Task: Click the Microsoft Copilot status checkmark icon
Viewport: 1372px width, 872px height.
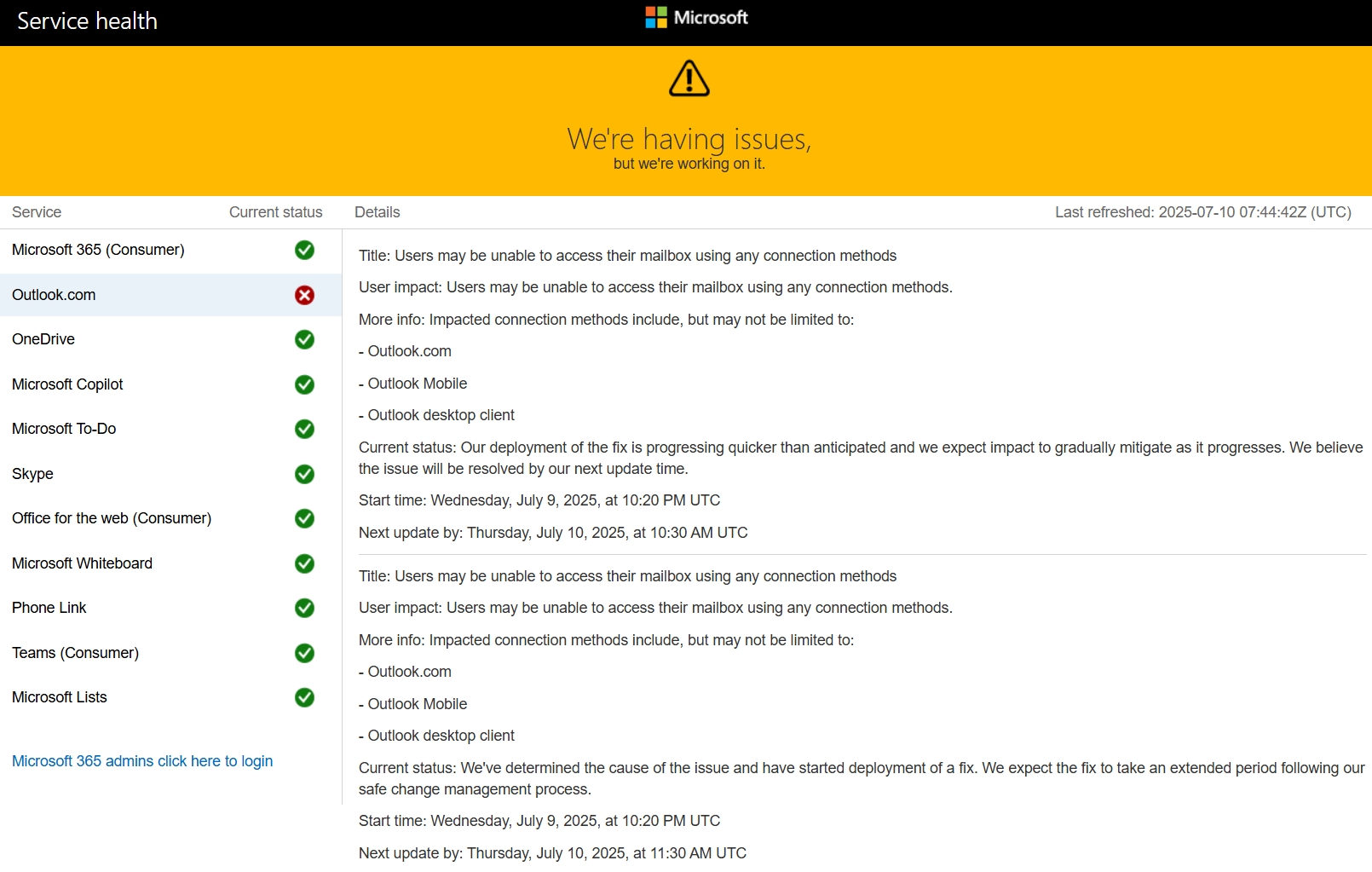Action: coord(304,384)
